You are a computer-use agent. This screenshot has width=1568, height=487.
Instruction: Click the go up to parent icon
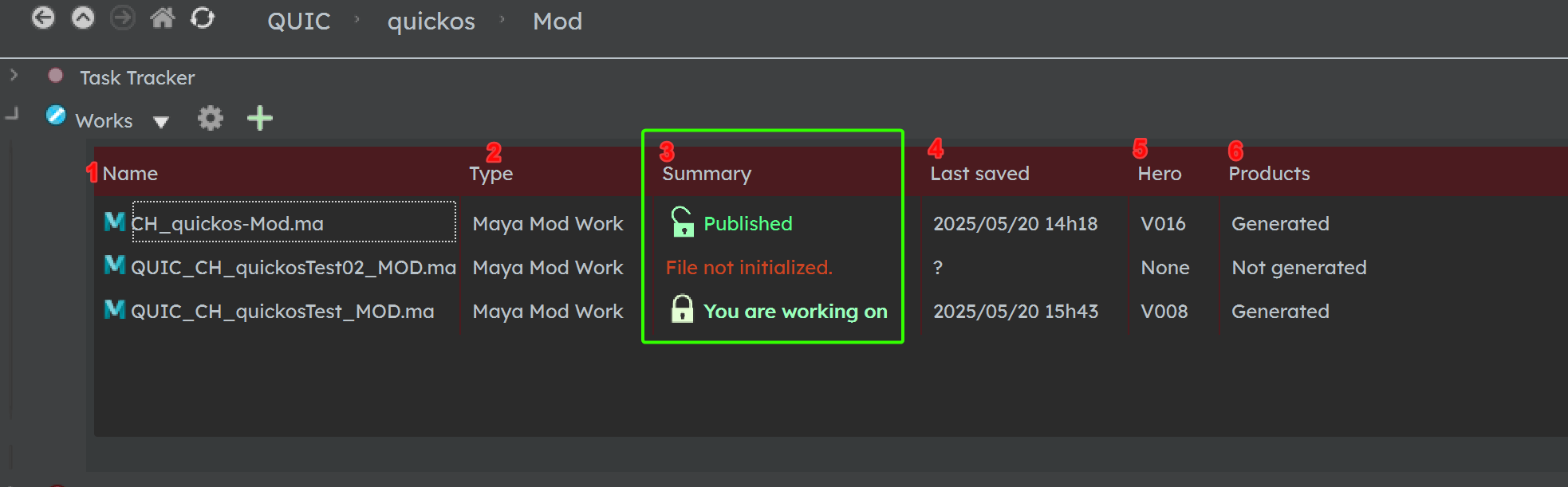pos(83,18)
